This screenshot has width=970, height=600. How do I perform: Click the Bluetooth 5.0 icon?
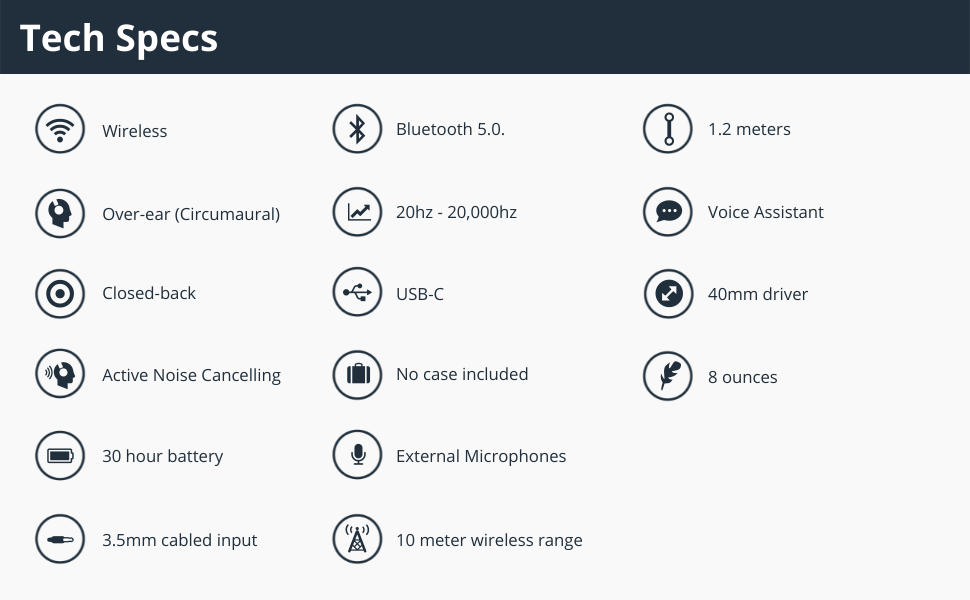coord(357,129)
